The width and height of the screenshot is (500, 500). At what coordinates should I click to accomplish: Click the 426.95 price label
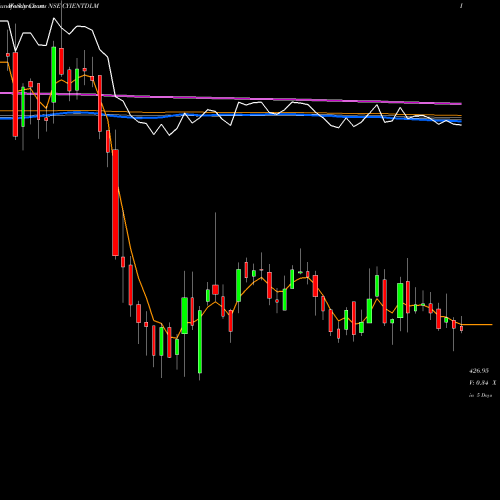(479, 371)
